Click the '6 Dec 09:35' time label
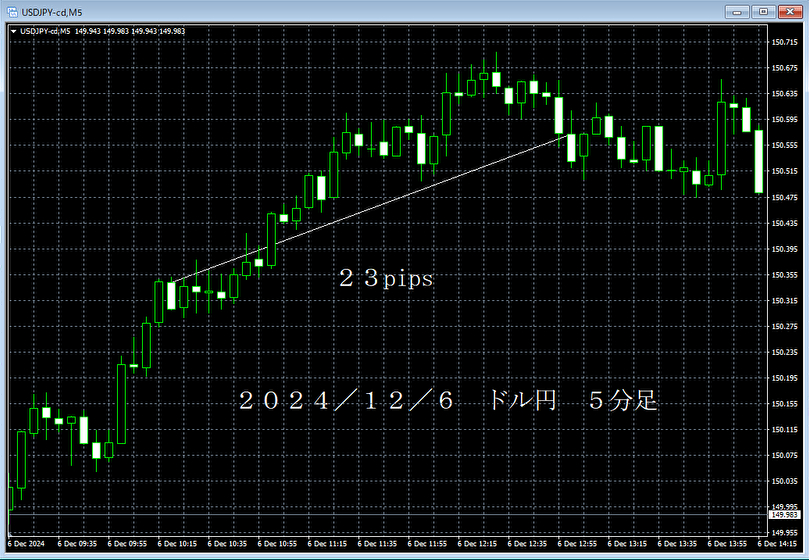This screenshot has height=560, width=809. (x=77, y=543)
